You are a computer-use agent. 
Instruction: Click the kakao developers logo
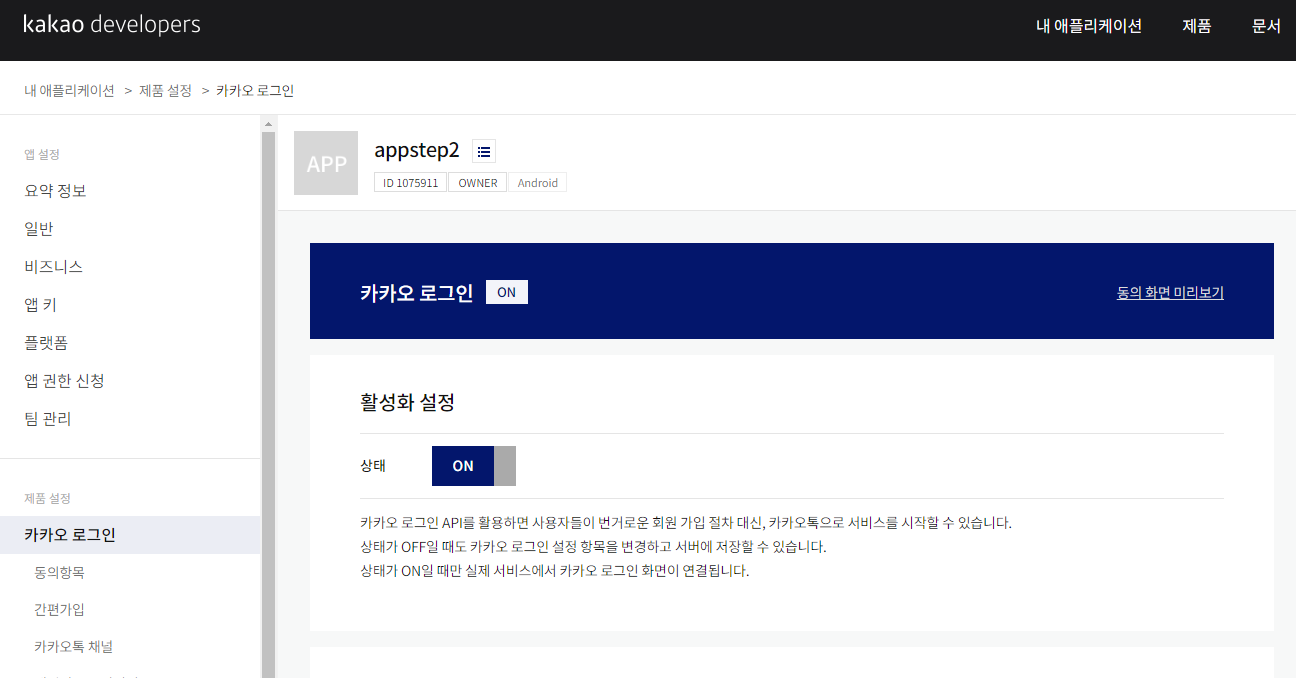coord(112,25)
